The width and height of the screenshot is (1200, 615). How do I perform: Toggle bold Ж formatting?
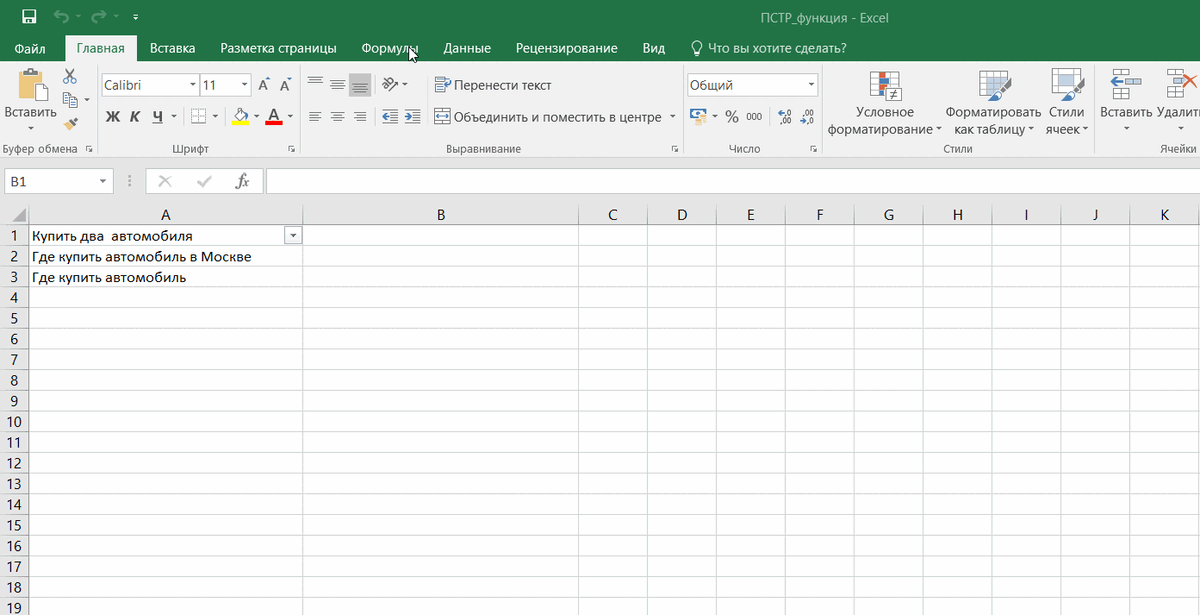[x=113, y=117]
